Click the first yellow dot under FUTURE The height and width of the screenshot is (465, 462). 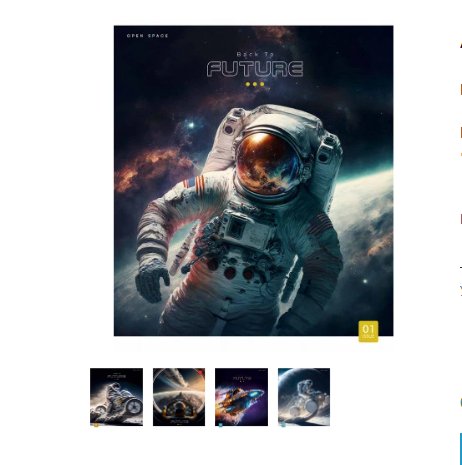[x=248, y=84]
